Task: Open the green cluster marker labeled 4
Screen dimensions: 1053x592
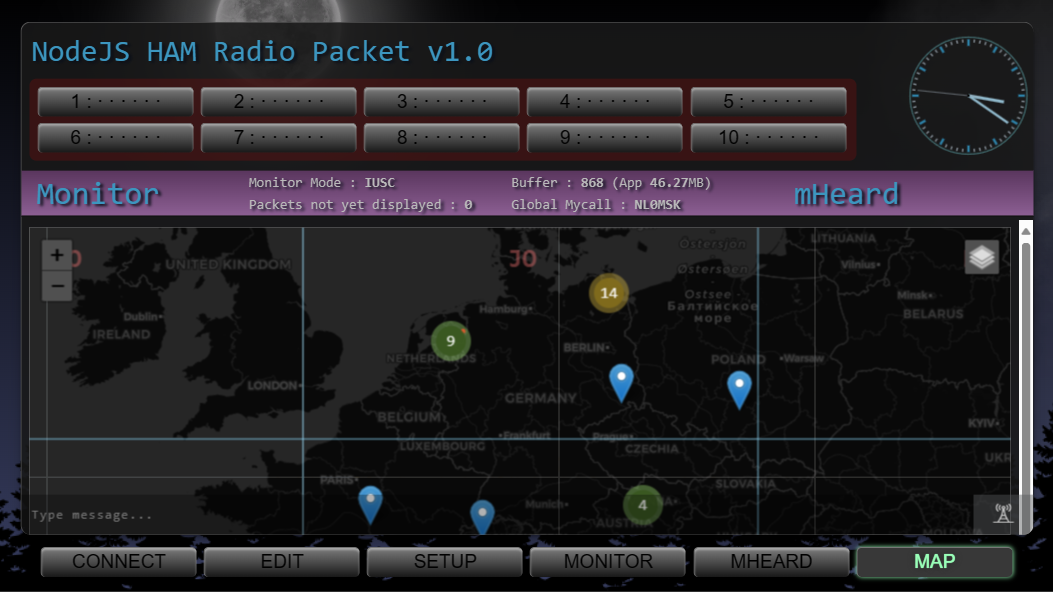Action: coord(643,505)
